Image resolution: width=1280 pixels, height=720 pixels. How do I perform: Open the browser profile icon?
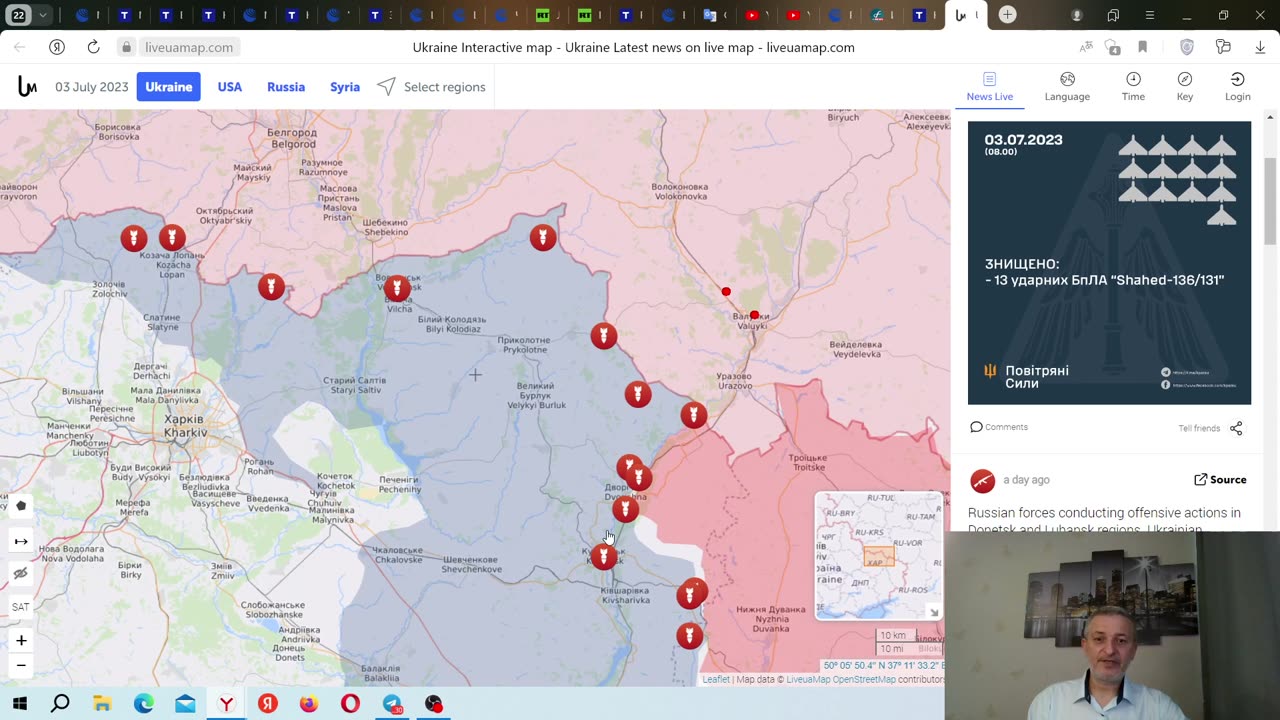pyautogui.click(x=1077, y=15)
